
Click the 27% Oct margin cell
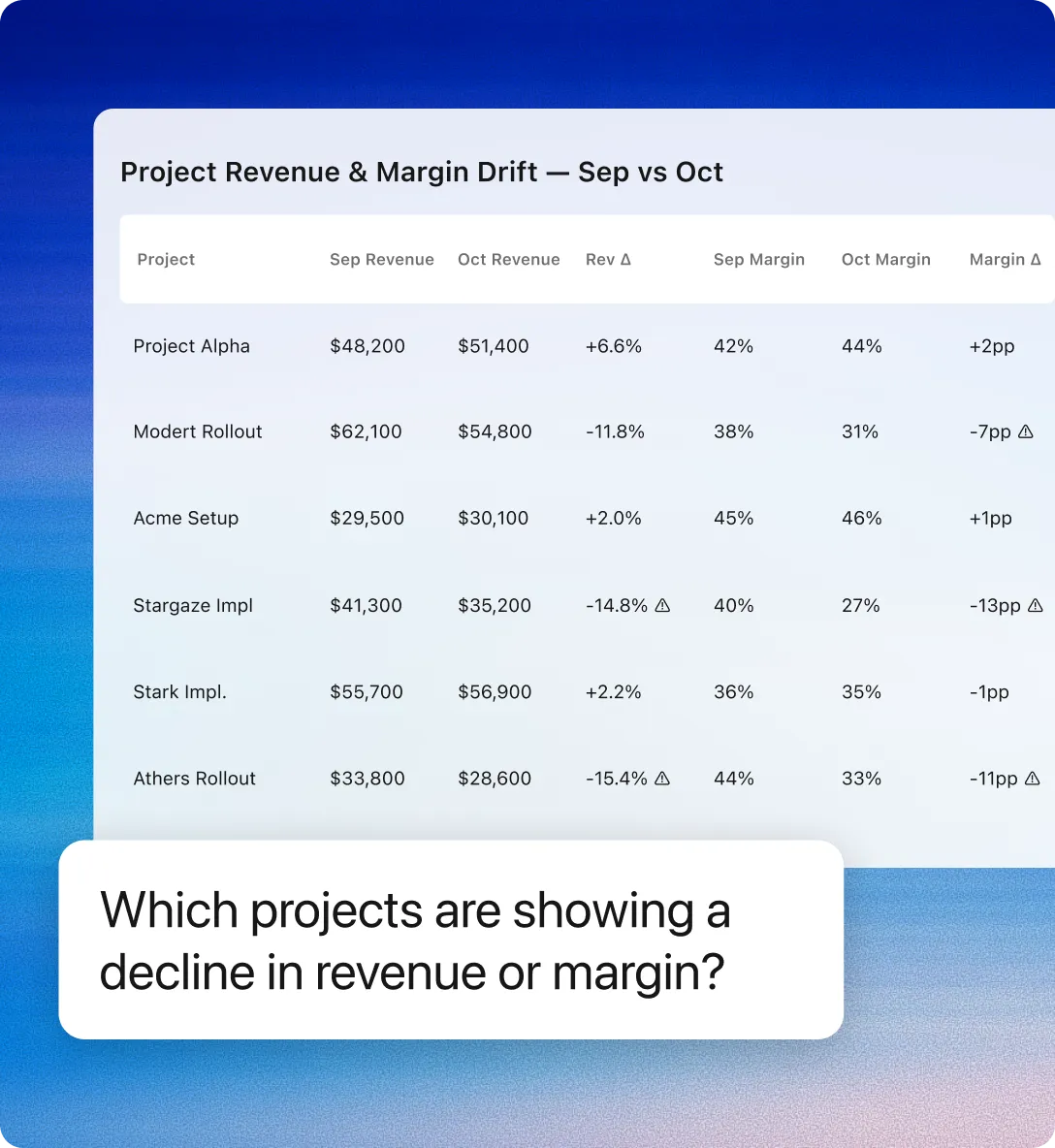[861, 605]
